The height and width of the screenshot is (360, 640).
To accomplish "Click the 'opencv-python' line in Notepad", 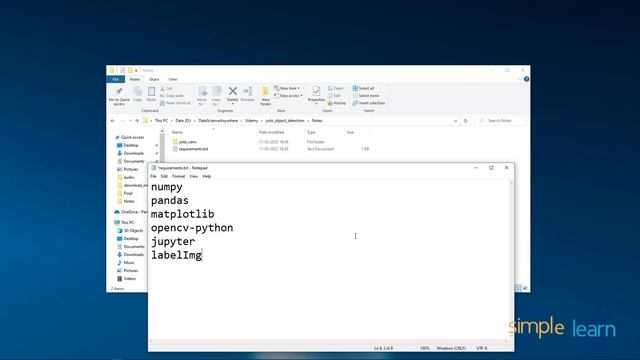I will [x=192, y=228].
